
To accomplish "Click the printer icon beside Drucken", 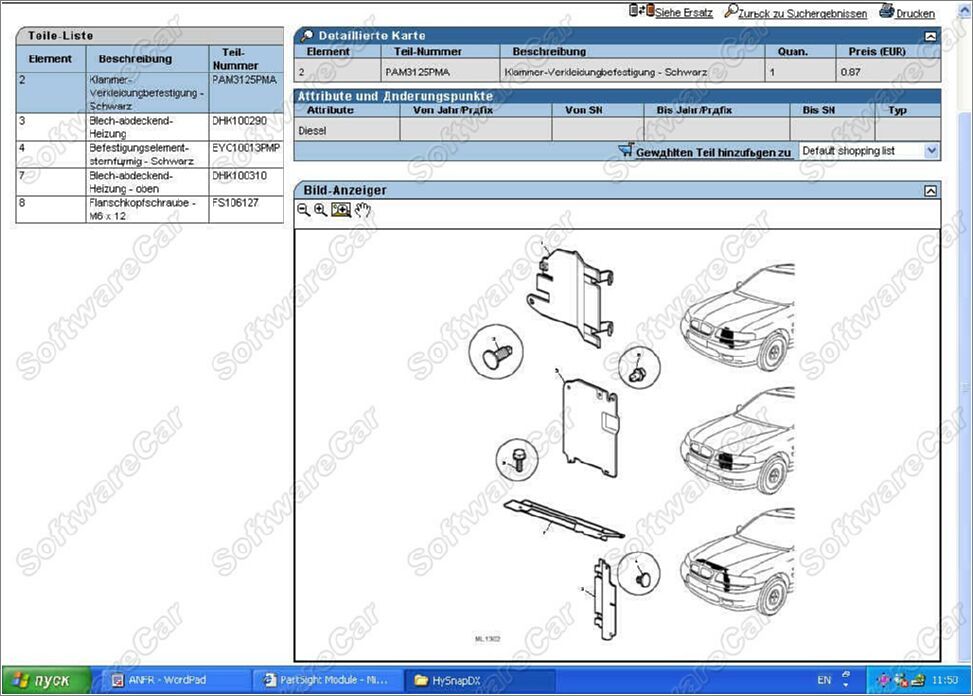I will click(886, 12).
